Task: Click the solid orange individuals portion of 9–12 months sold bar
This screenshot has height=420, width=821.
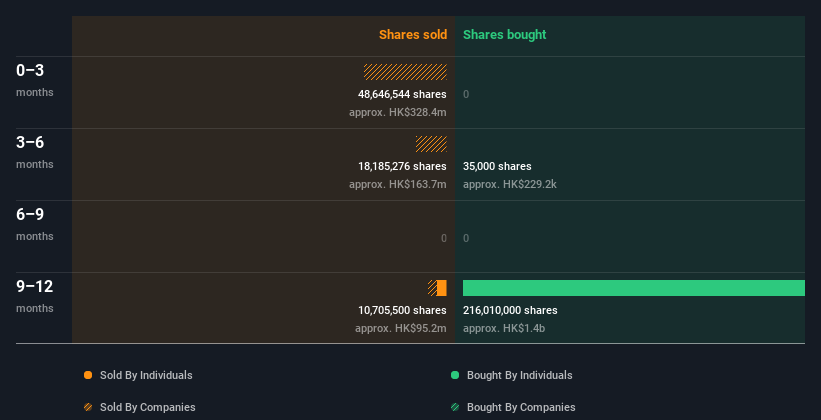Action: click(x=442, y=288)
